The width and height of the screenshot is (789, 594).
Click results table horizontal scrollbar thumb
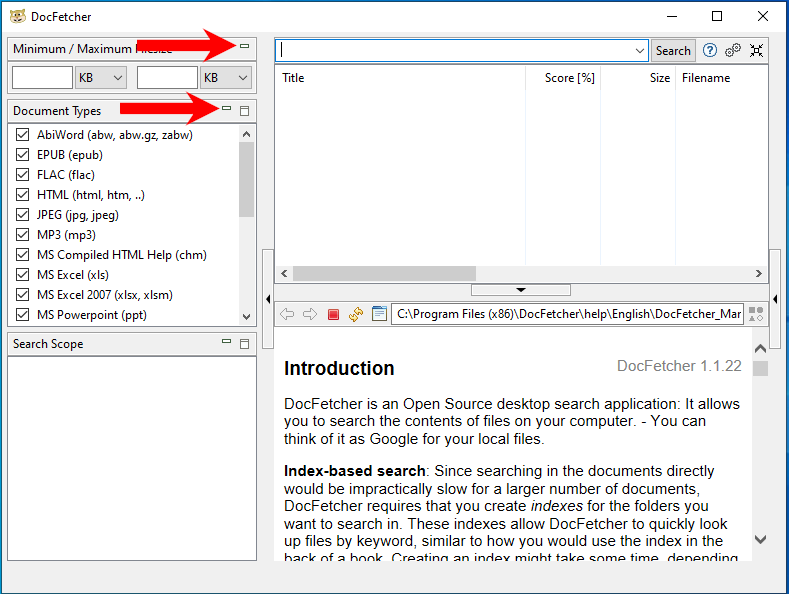coord(384,273)
